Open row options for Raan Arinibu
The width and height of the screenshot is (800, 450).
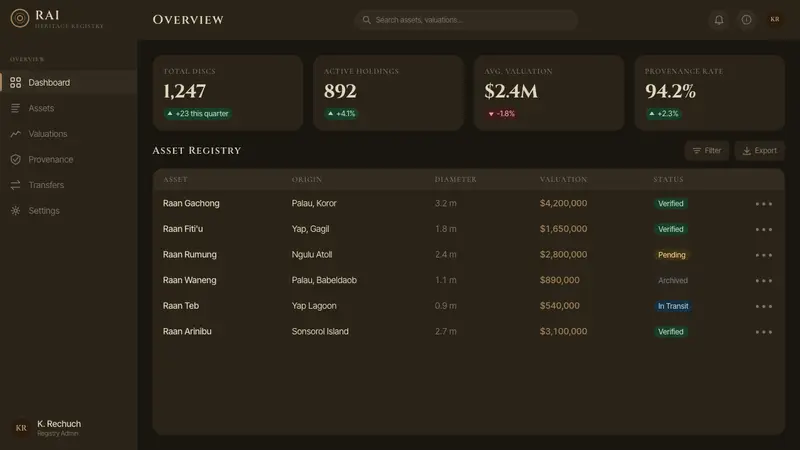(763, 332)
